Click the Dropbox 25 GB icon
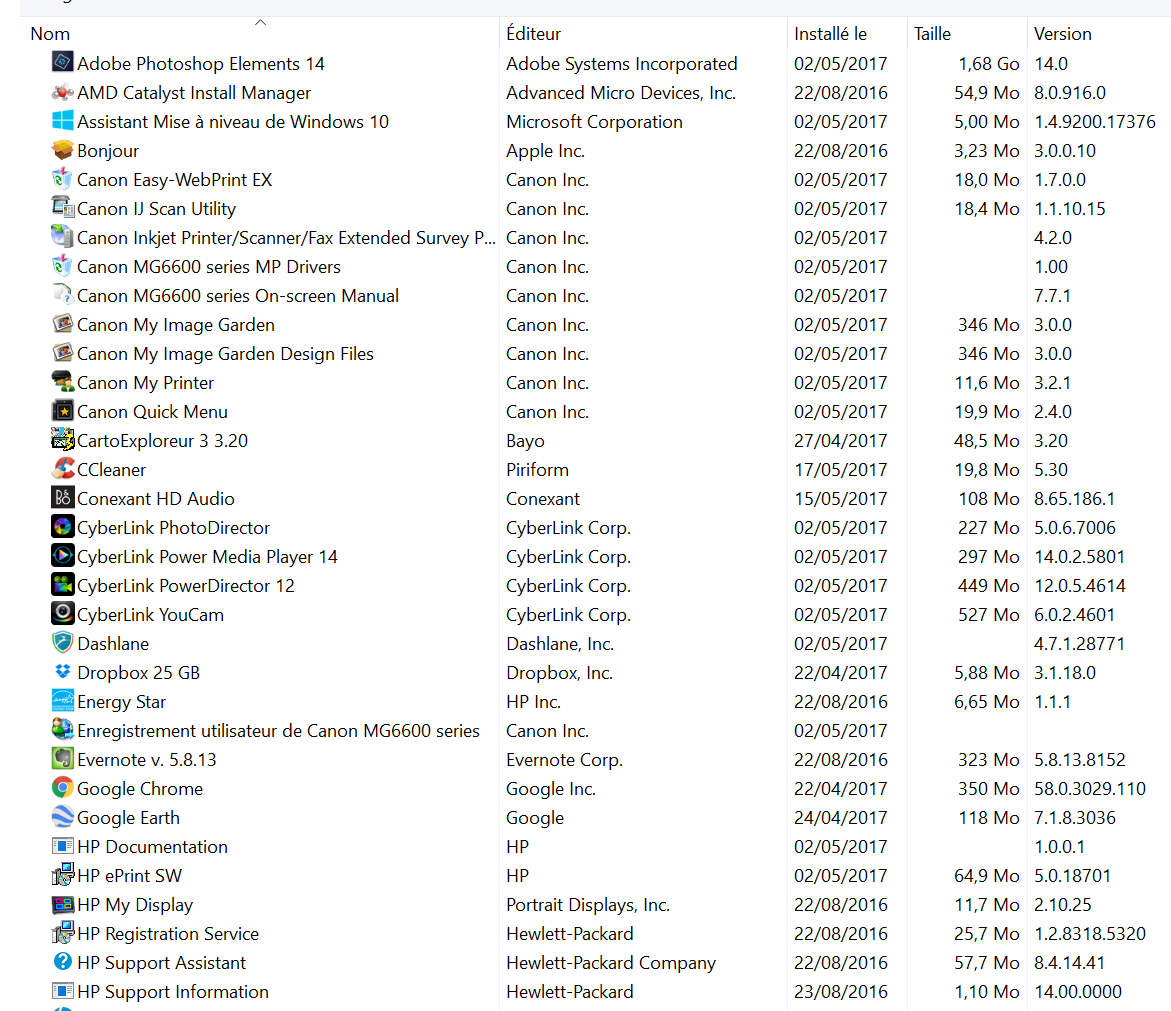1171x1011 pixels. point(63,671)
